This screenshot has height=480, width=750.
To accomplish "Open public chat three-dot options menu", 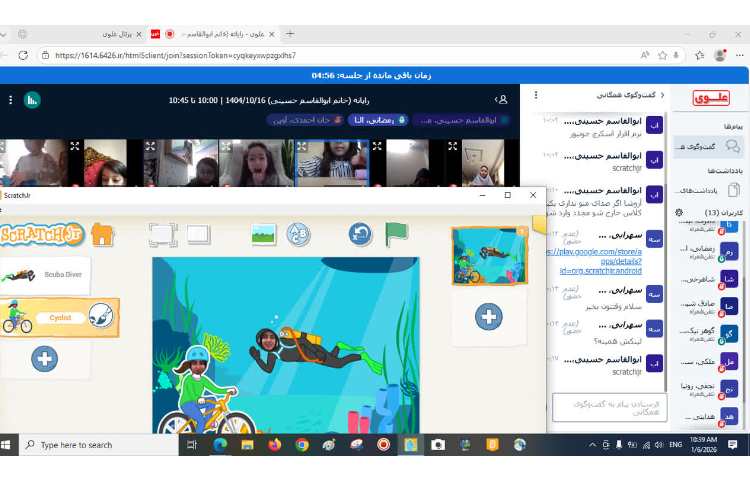I will (536, 95).
